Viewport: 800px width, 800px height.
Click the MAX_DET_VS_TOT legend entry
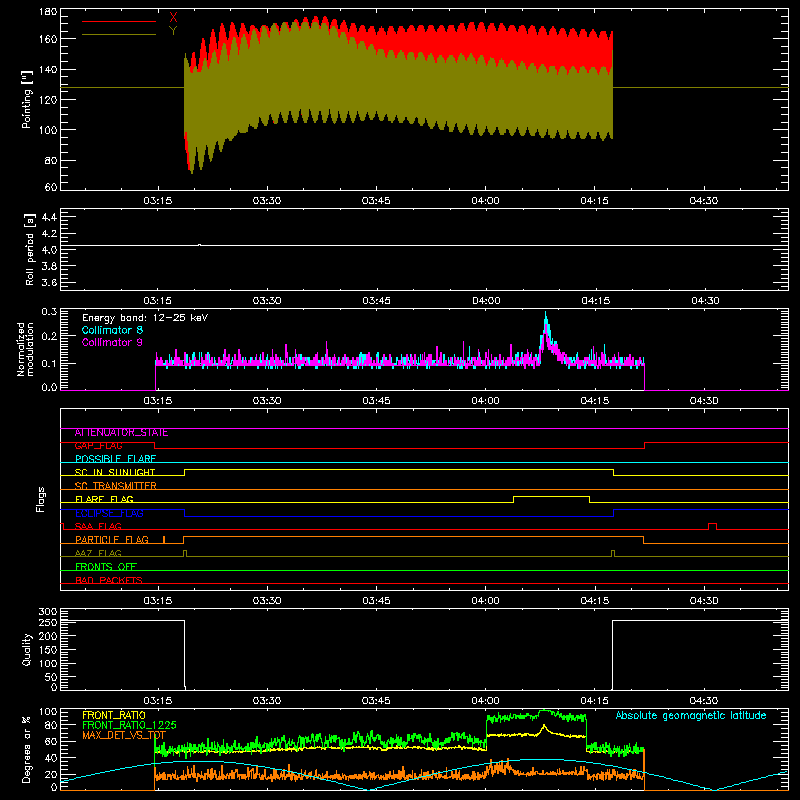coord(124,735)
